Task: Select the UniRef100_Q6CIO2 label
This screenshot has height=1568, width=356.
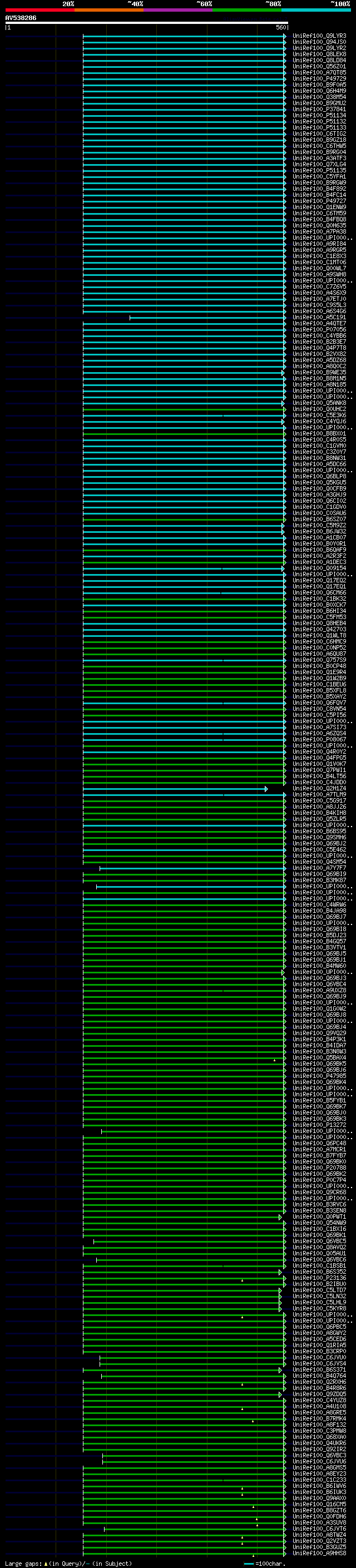Action: [319, 501]
